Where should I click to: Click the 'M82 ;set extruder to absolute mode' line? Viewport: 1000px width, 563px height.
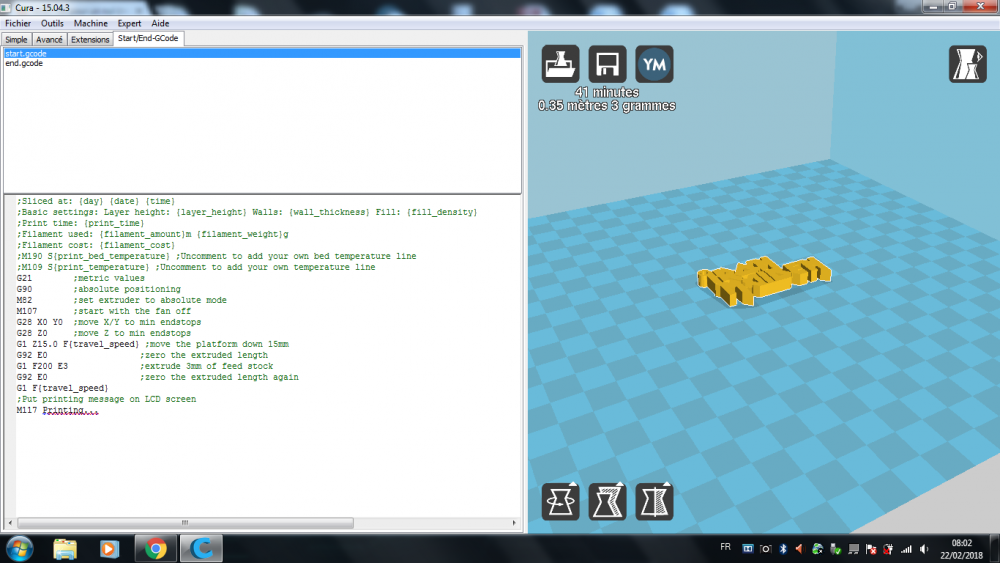121,300
